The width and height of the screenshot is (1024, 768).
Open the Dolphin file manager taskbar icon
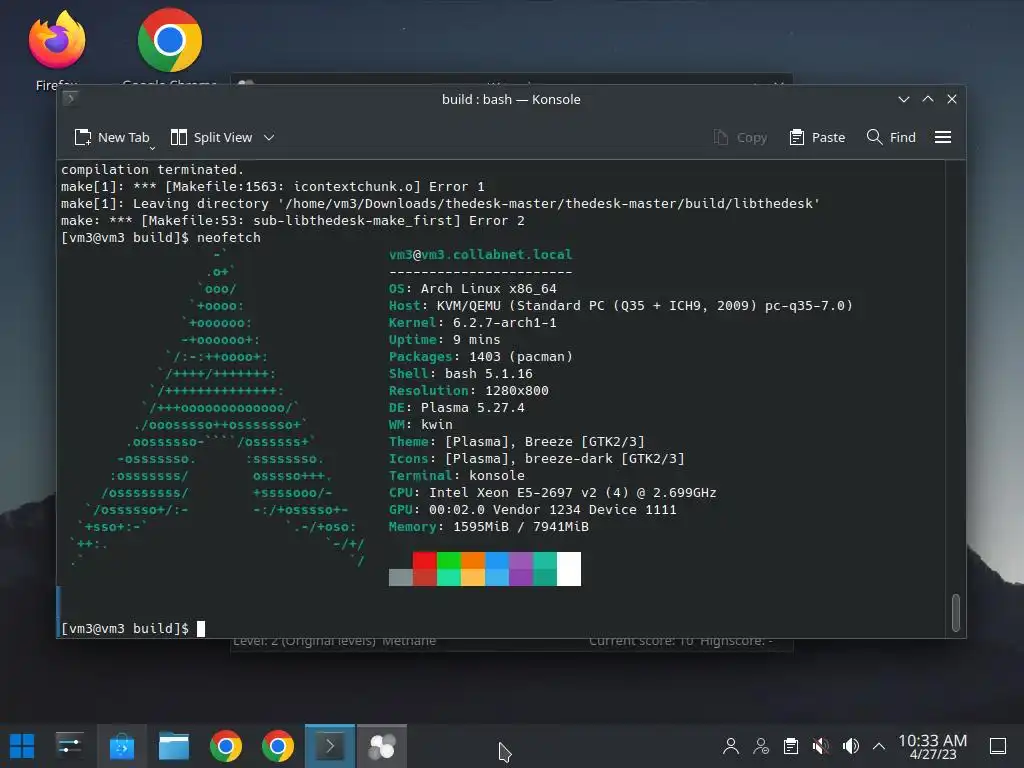(174, 746)
